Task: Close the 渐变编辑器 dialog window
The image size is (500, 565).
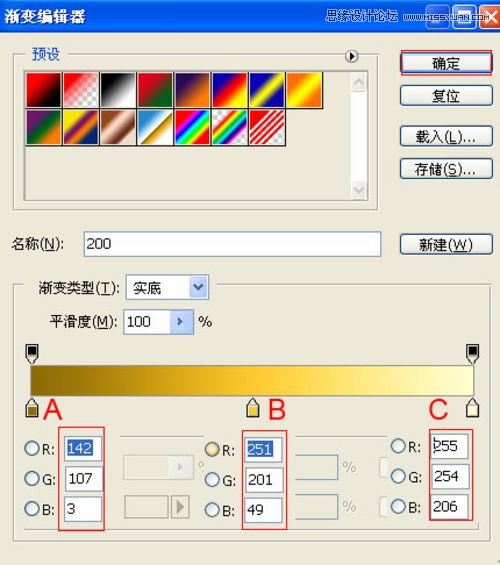Action: point(489,17)
